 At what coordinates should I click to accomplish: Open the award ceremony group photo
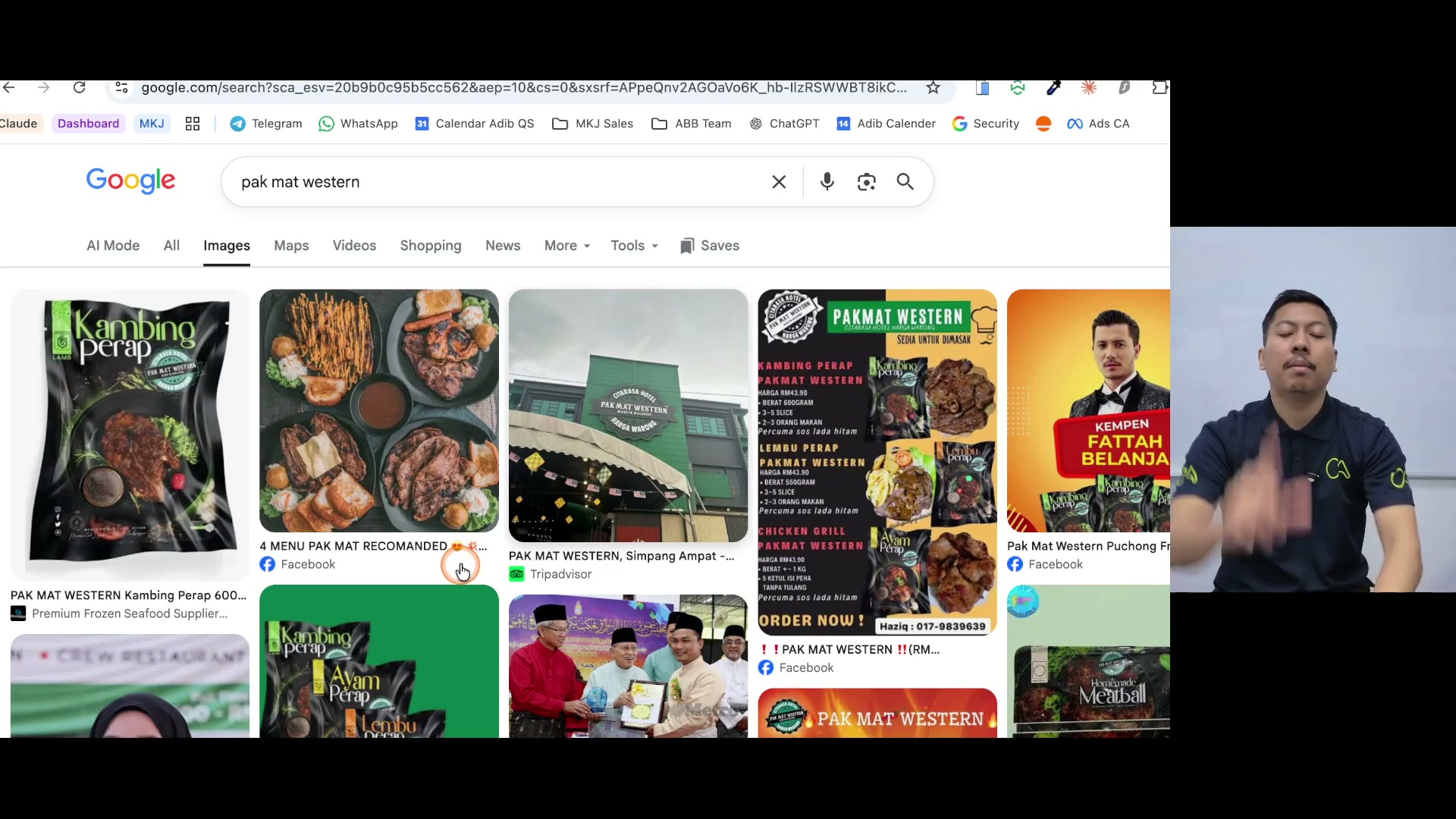(628, 667)
